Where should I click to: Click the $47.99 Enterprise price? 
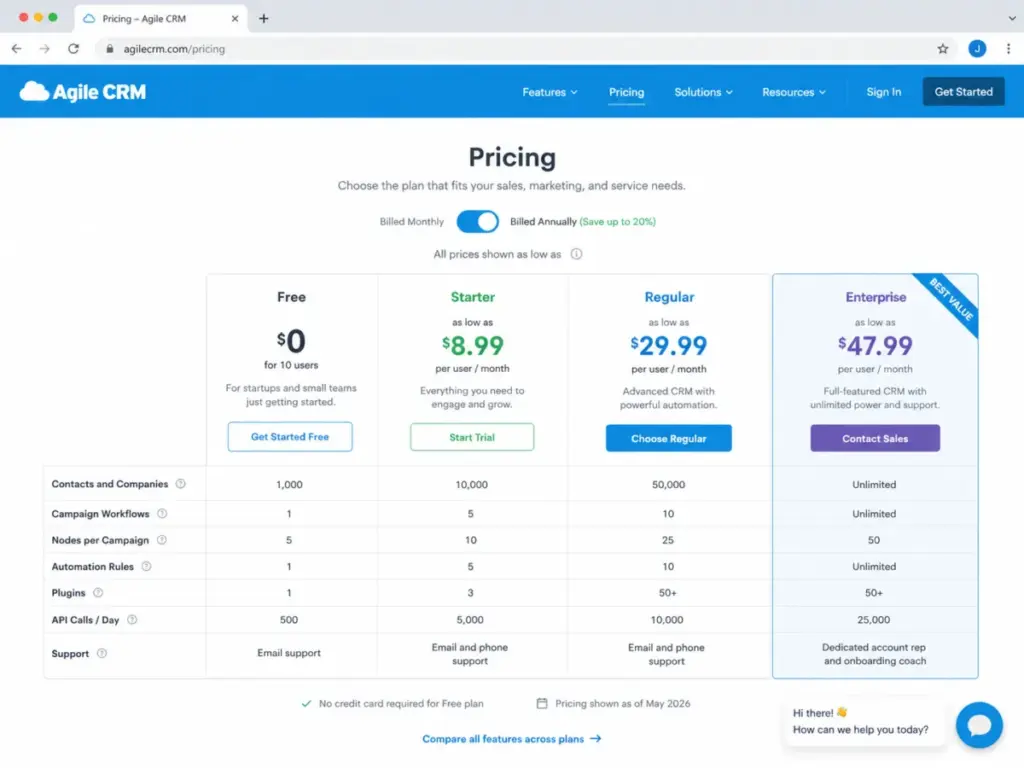pos(875,345)
